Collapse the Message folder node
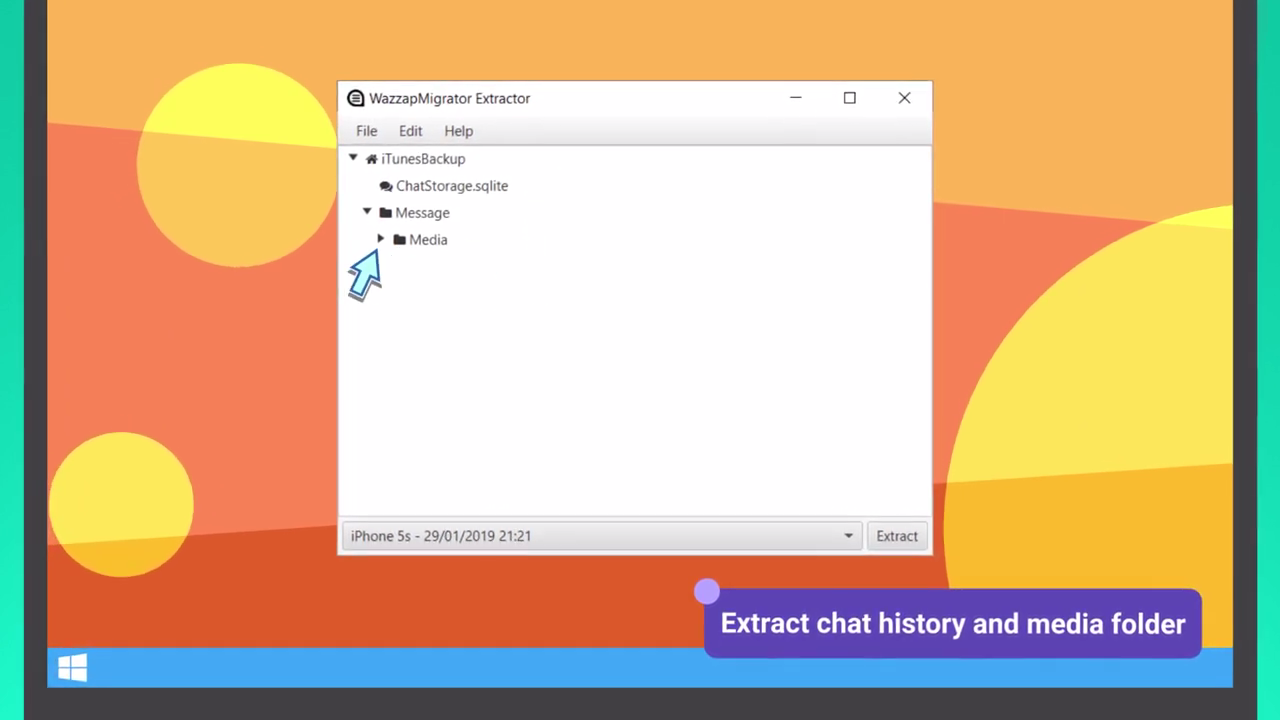This screenshot has width=1280, height=720. click(x=367, y=212)
